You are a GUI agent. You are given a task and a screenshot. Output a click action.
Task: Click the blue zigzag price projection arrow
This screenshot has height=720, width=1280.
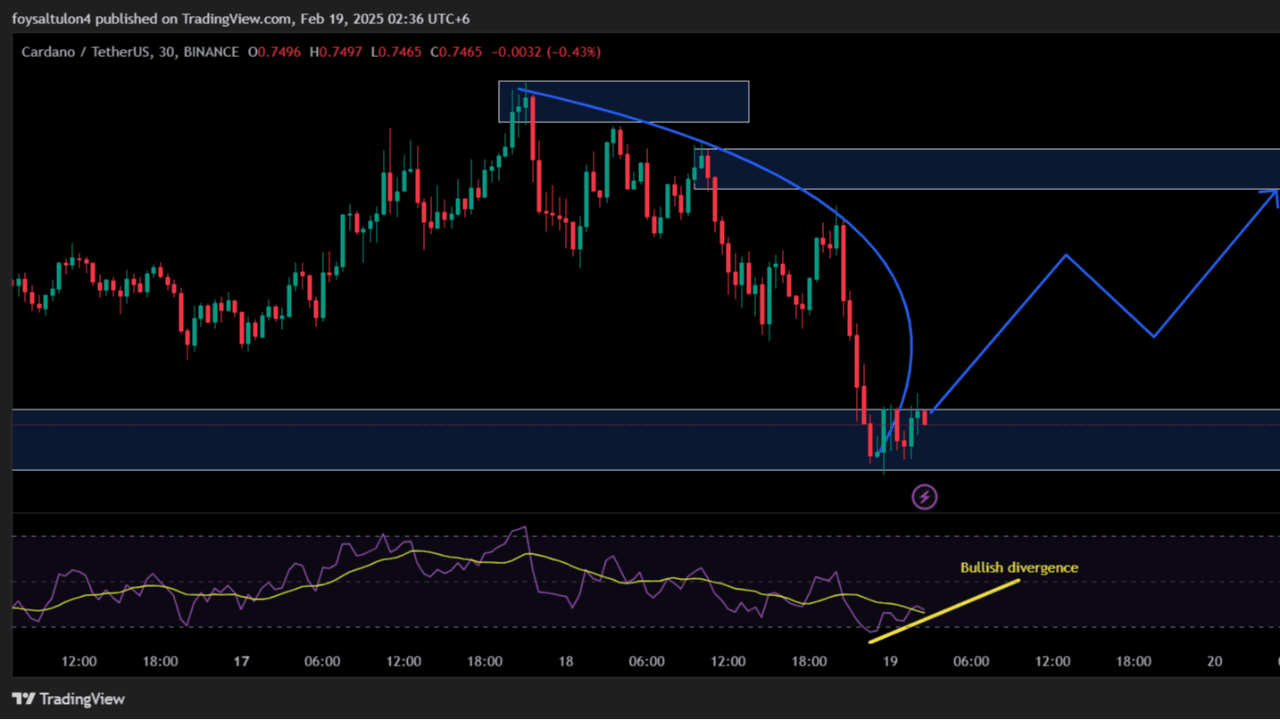pos(1065,255)
